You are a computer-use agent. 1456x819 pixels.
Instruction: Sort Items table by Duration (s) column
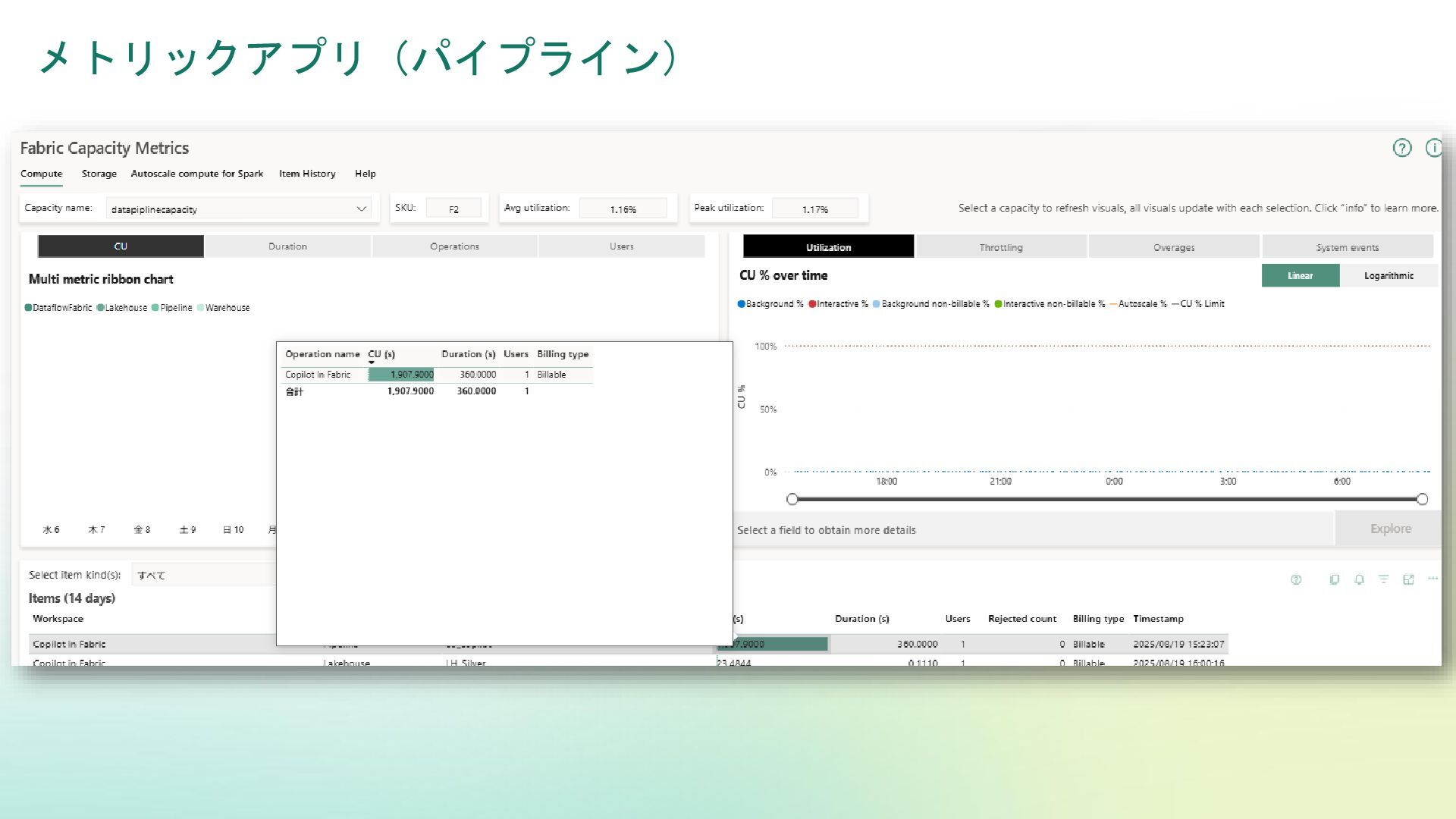[861, 619]
